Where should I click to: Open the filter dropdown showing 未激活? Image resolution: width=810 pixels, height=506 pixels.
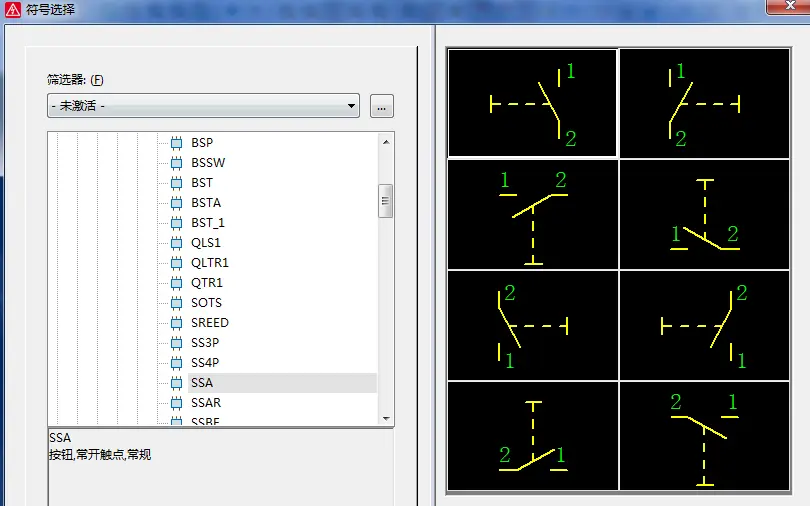coord(204,106)
